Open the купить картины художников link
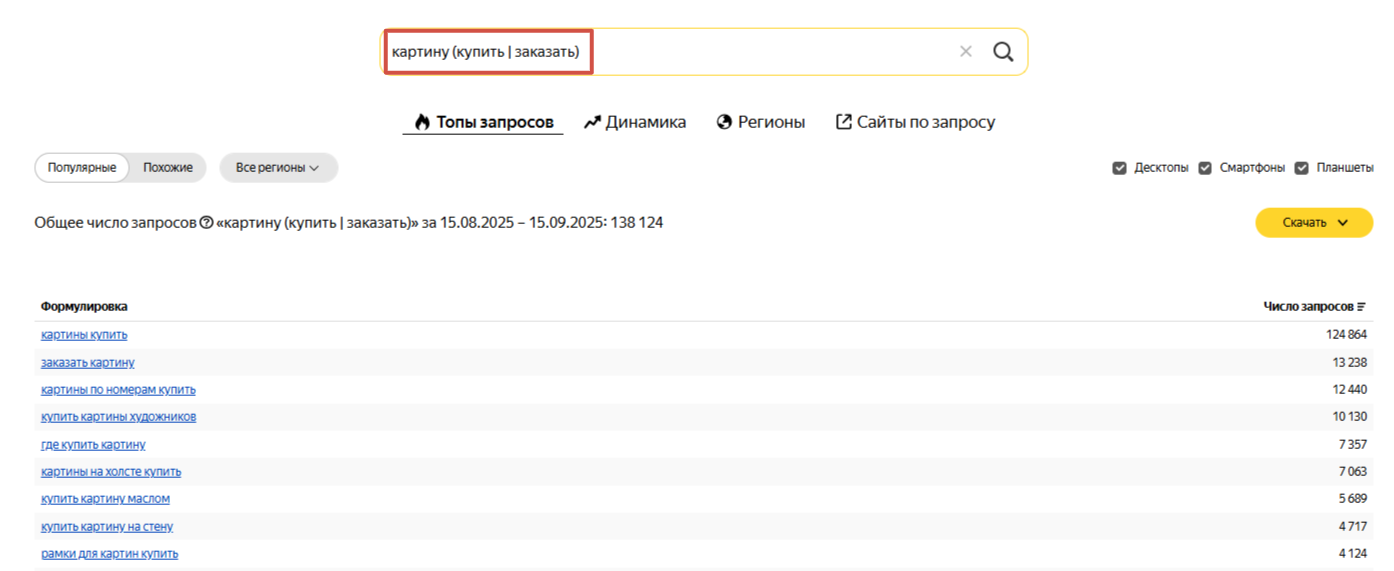 click(x=119, y=417)
